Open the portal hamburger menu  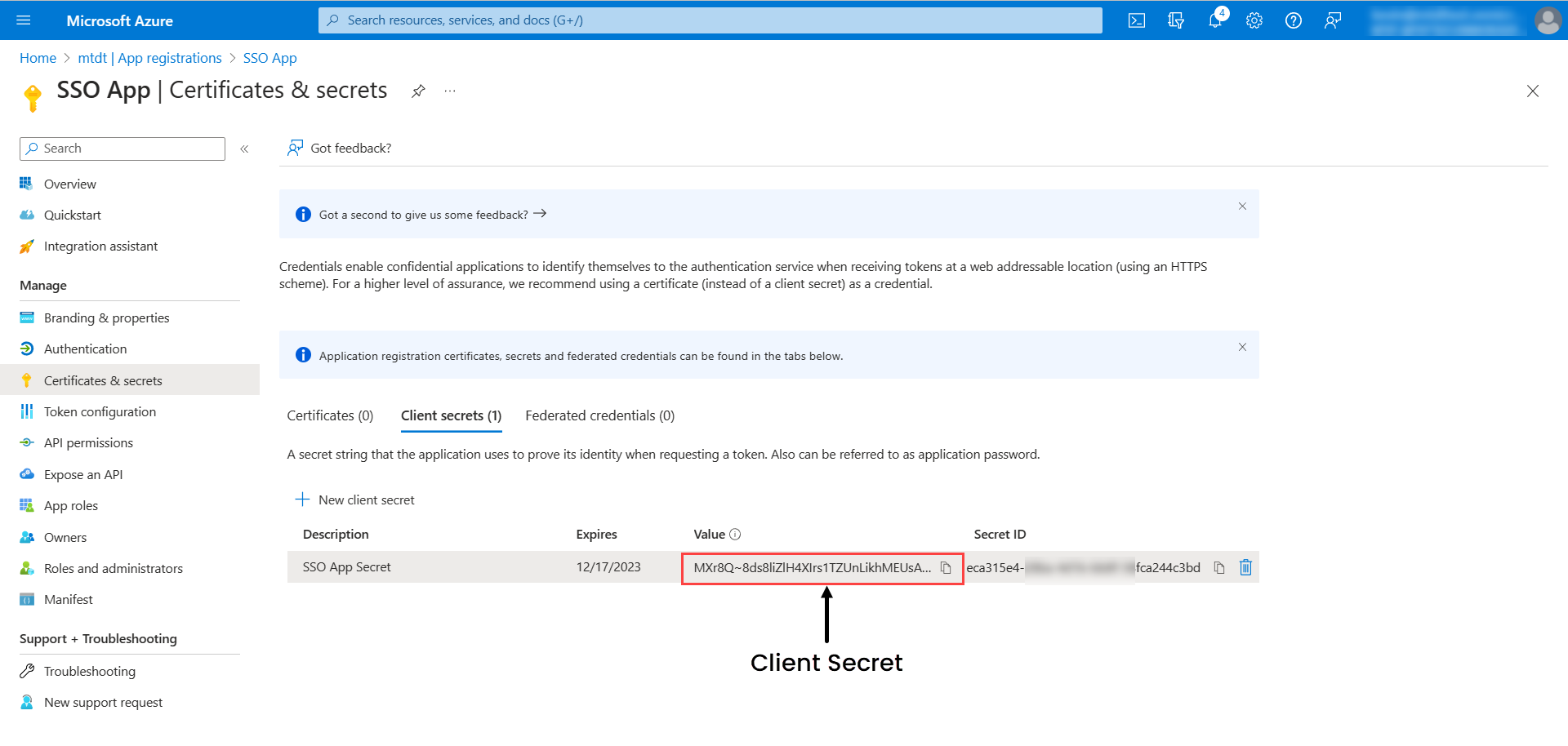(x=24, y=20)
